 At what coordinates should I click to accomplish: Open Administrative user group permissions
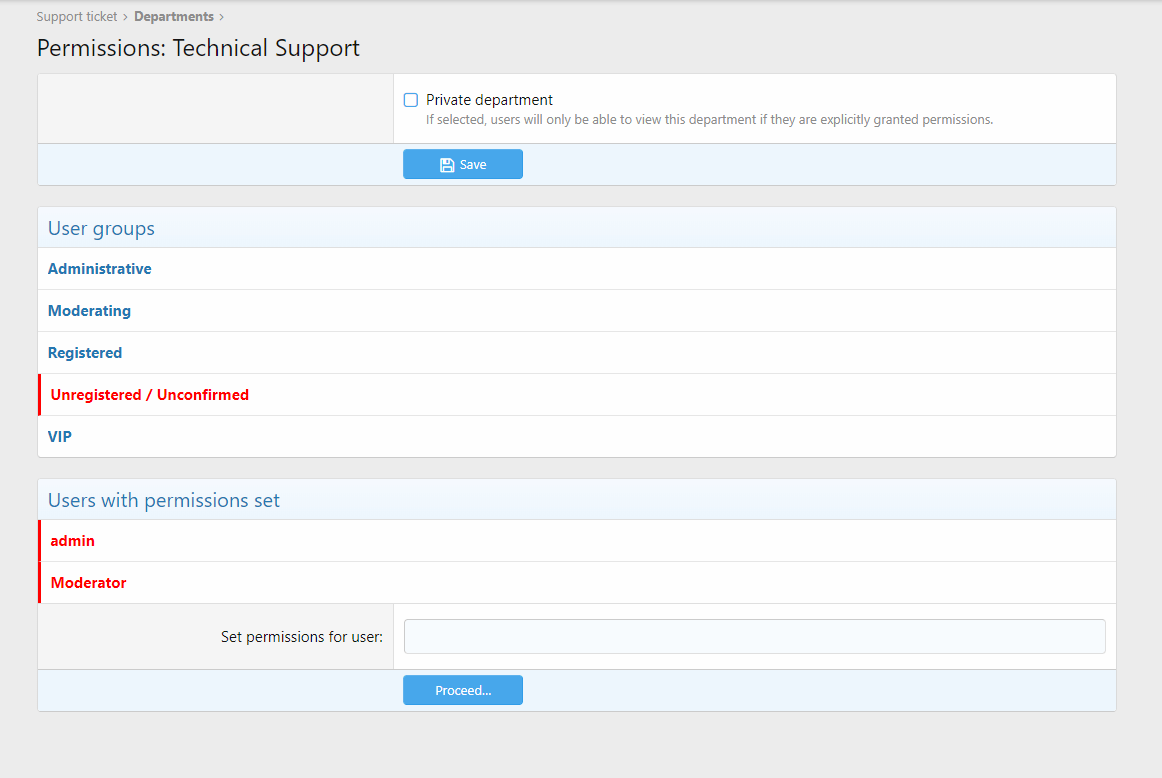coord(100,269)
